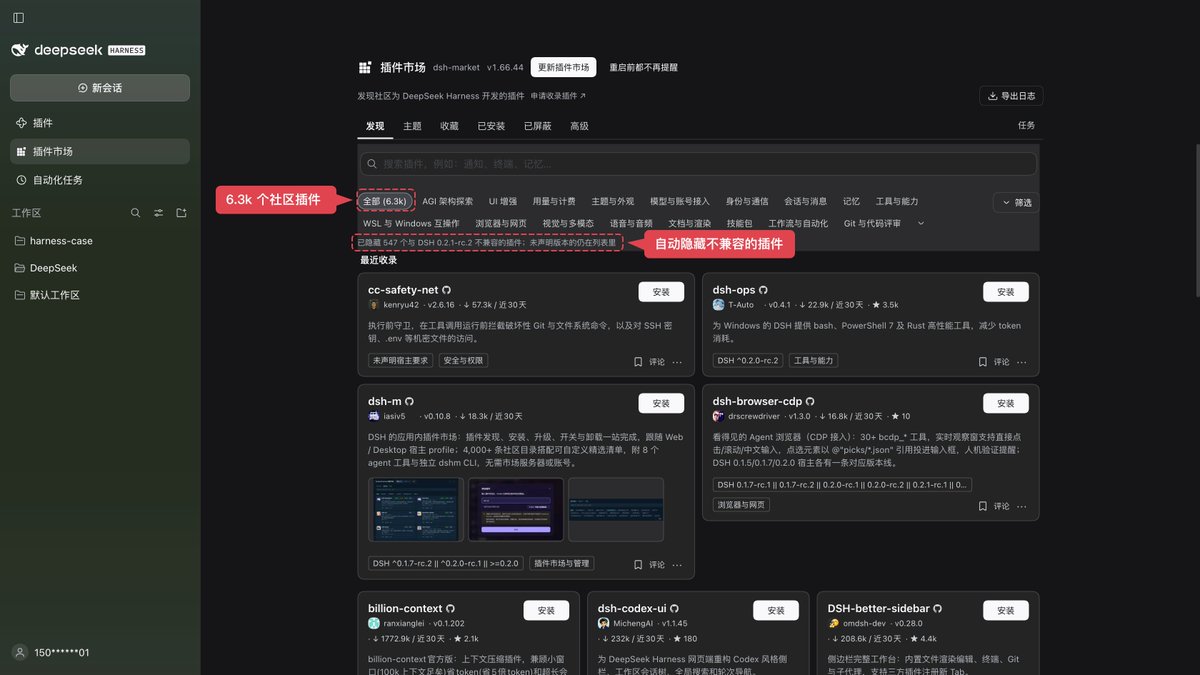Click the 插件市场与管理 tag on dsh-m
Image resolution: width=1200 pixels, height=675 pixels.
coord(561,563)
